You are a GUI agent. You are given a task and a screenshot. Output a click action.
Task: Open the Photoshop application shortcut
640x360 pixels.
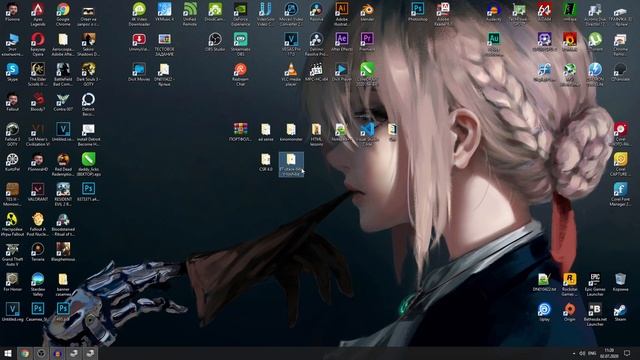point(417,11)
